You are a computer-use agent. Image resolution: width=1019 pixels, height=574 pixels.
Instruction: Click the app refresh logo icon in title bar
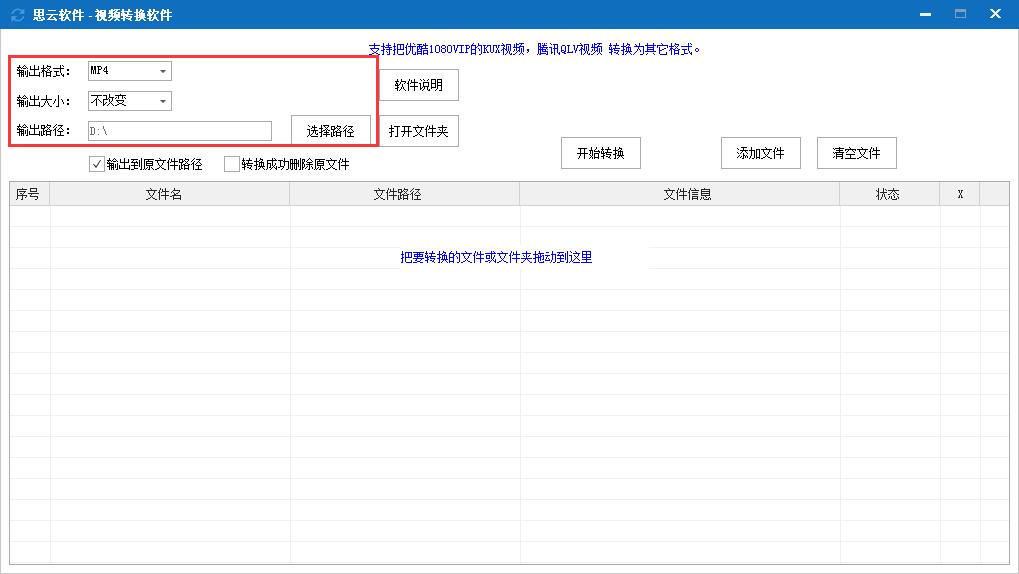18,15
